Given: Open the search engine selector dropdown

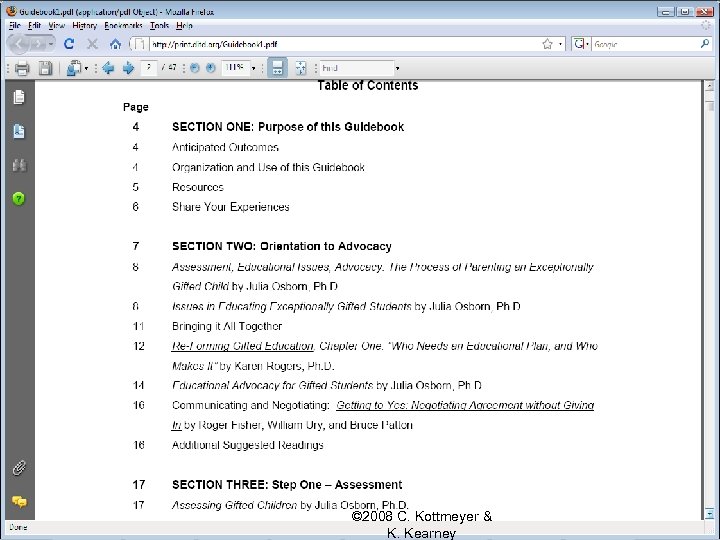Looking at the screenshot, I should [x=581, y=44].
